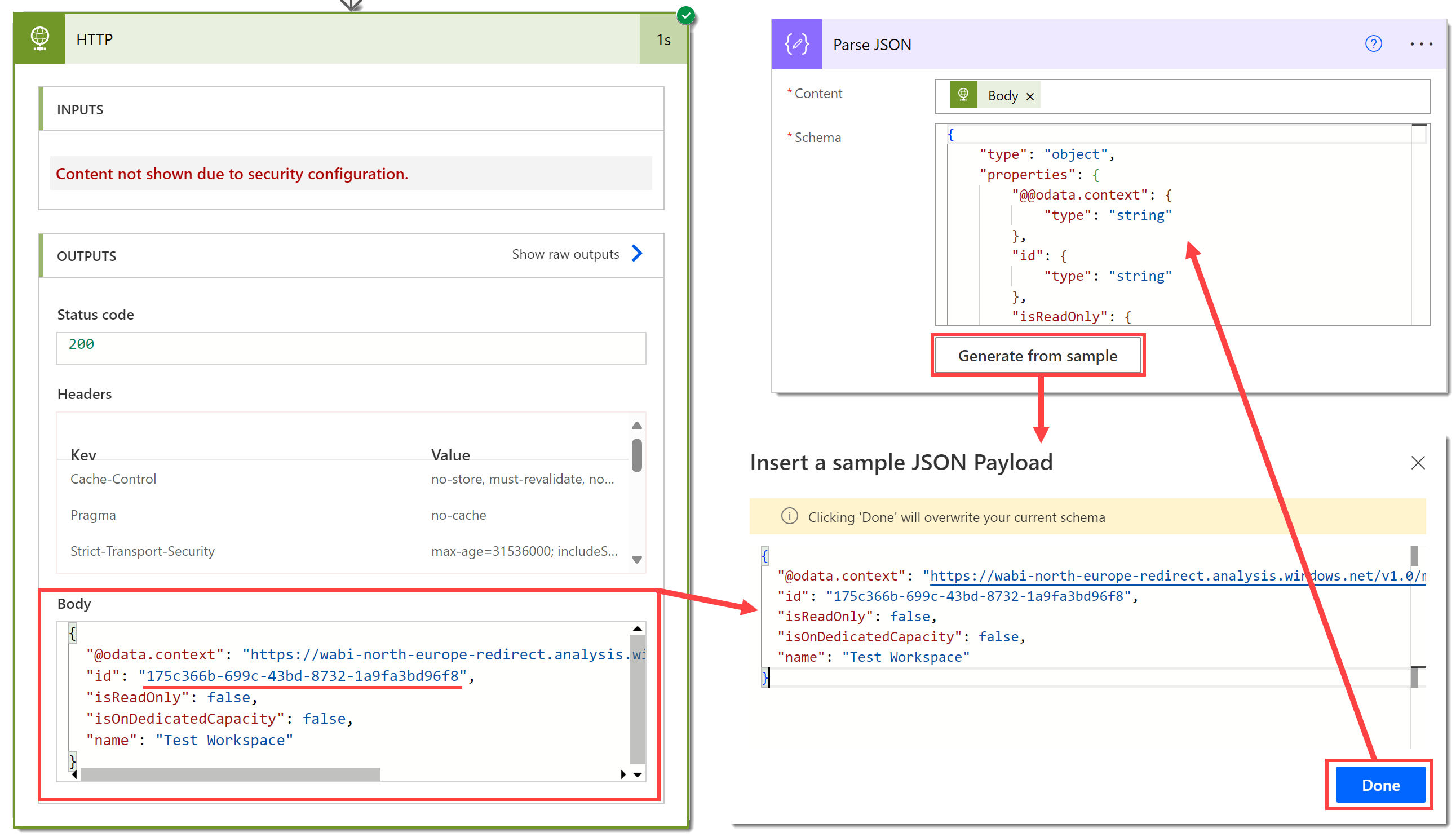The image size is (1456, 837).
Task: Click the Headers scrollbar thumb
Action: click(636, 455)
